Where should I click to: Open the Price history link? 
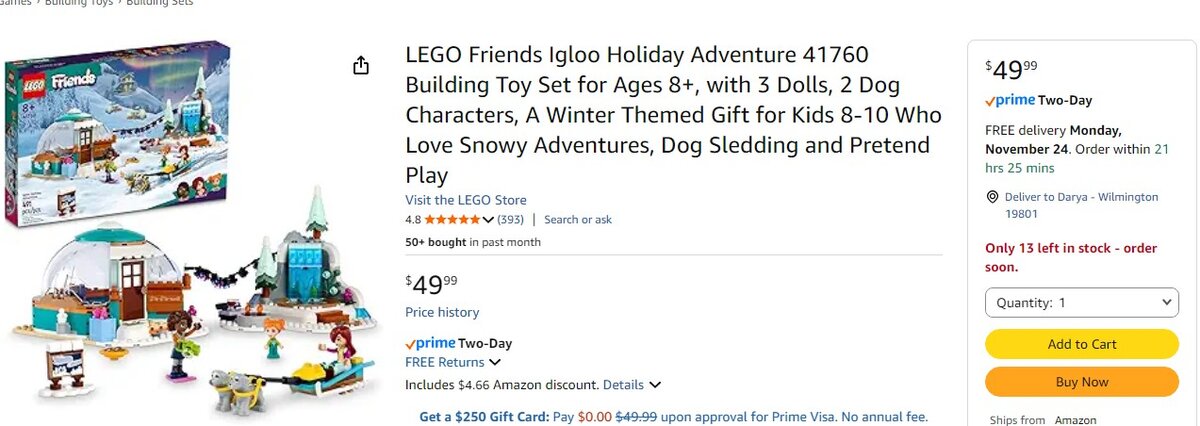pos(441,312)
